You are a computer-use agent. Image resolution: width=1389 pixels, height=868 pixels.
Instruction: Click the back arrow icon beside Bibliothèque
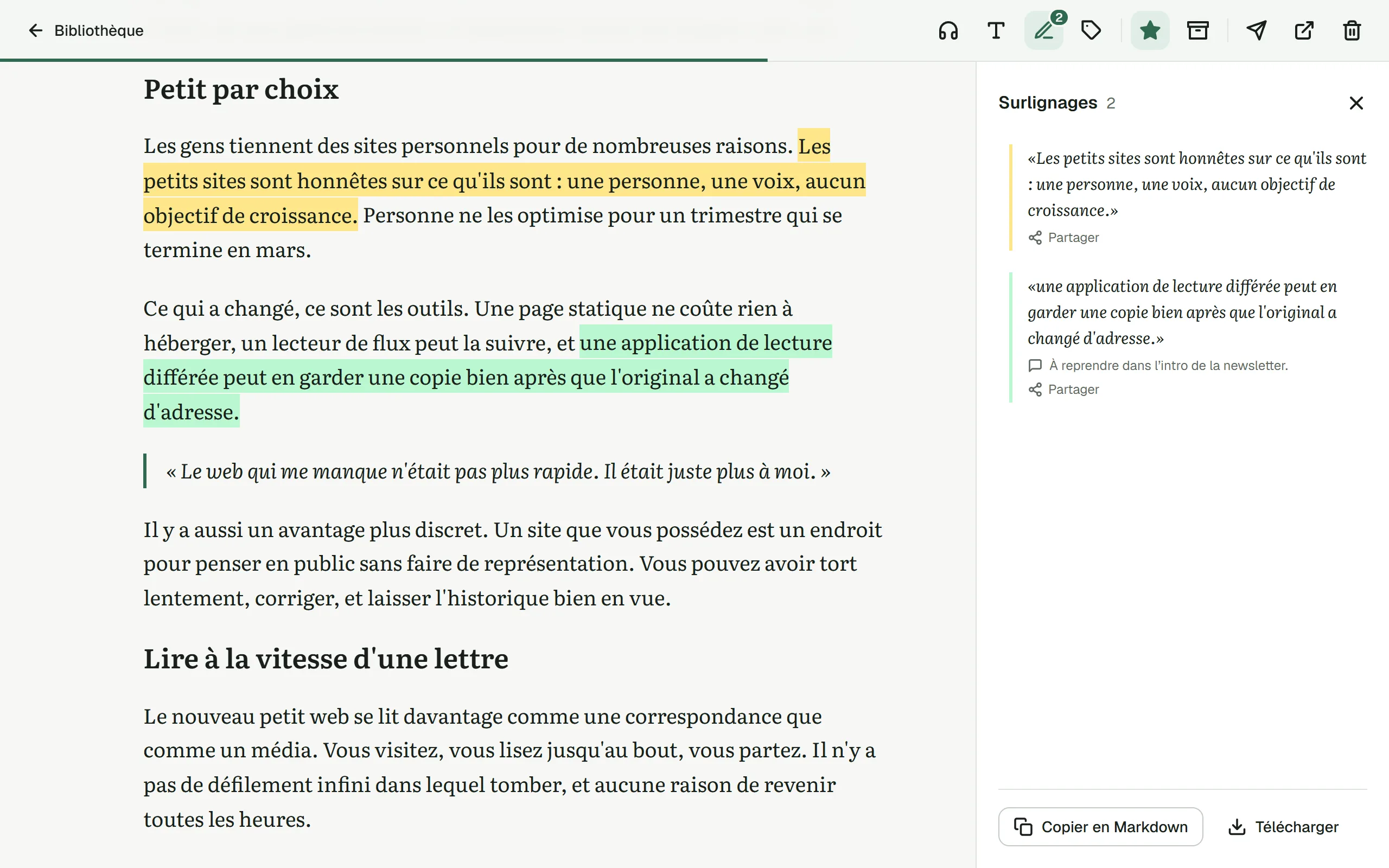coord(36,30)
